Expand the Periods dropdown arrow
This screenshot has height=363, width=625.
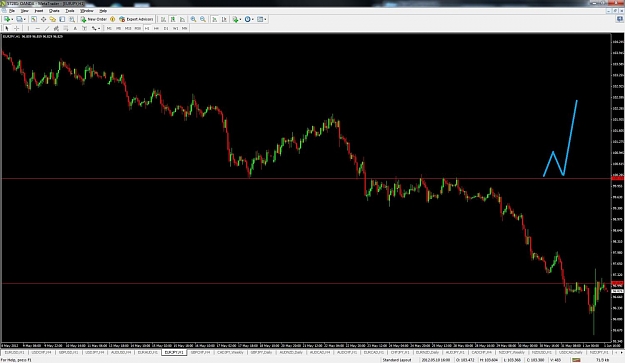pyautogui.click(x=253, y=19)
